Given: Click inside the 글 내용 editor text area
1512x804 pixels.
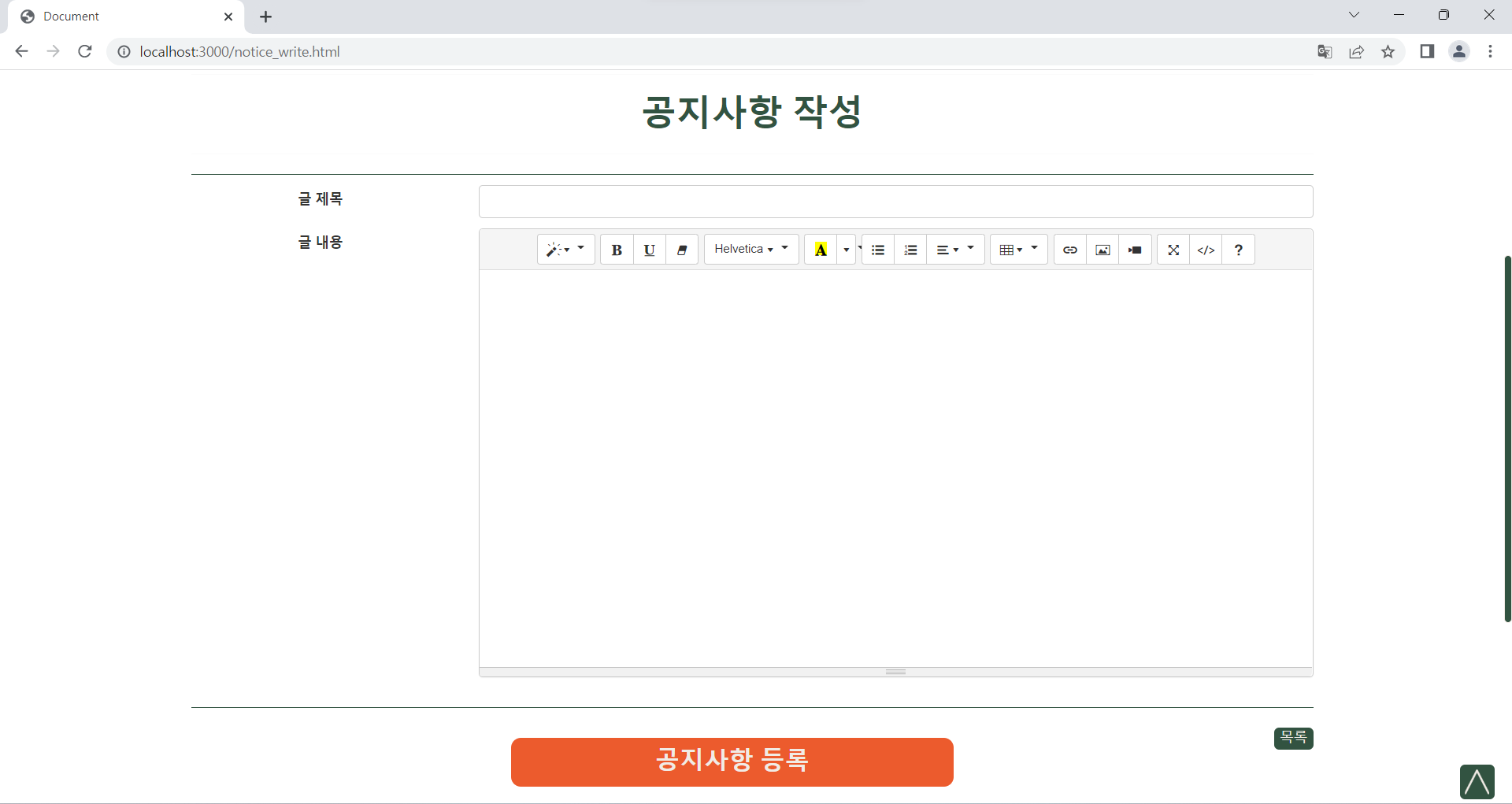Looking at the screenshot, I should pyautogui.click(x=895, y=469).
